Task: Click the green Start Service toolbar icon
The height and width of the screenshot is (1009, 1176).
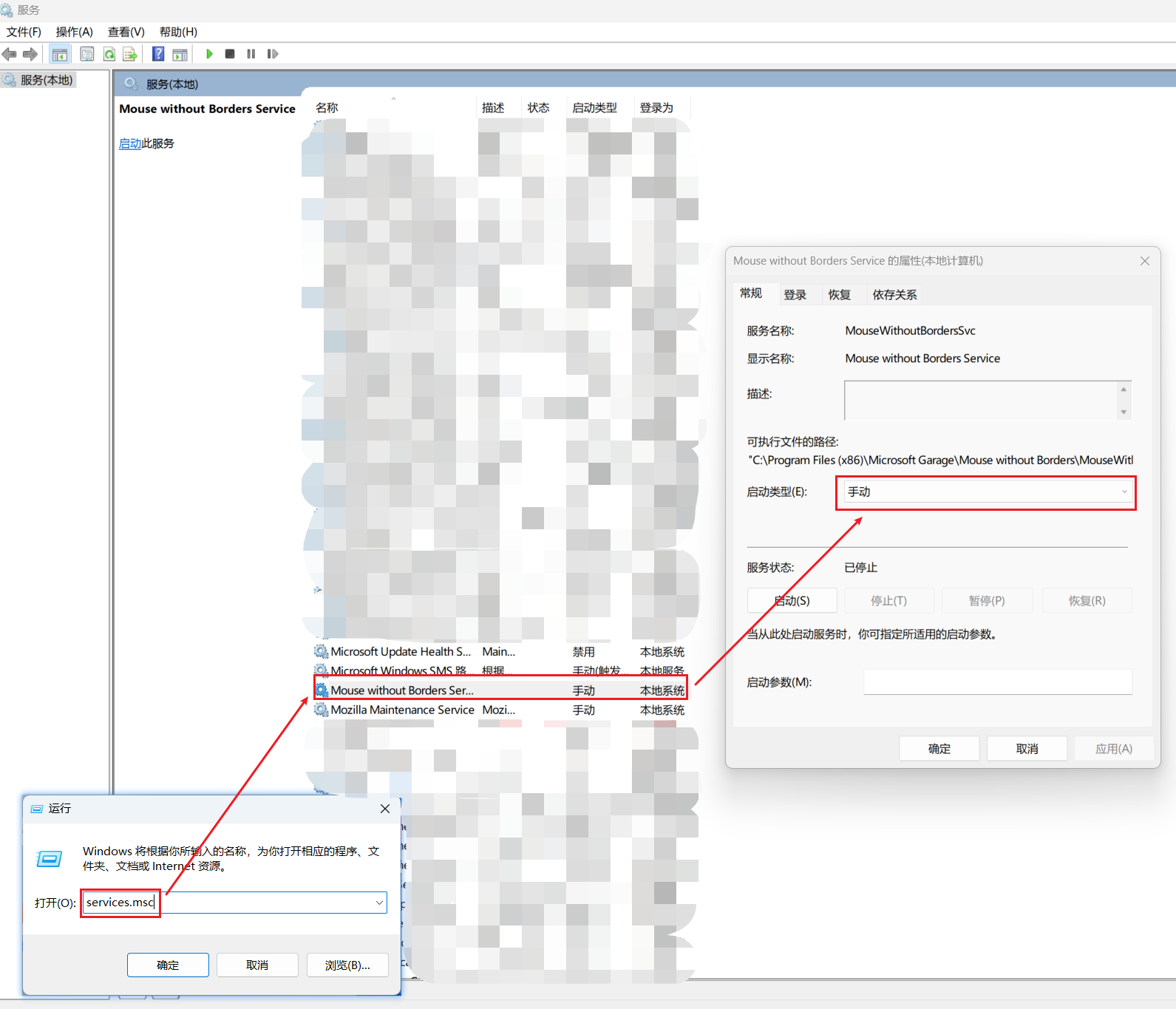Action: coord(209,54)
